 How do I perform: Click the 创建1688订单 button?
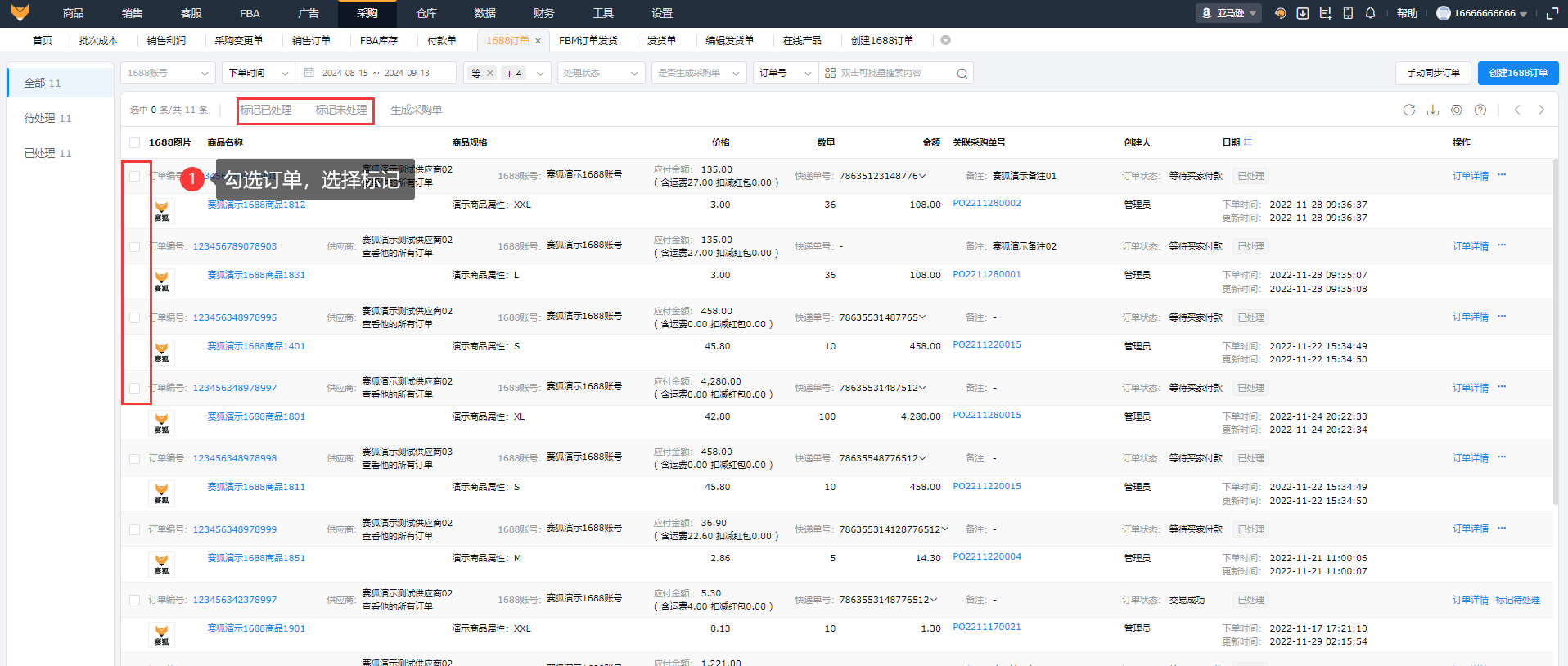tap(1517, 73)
